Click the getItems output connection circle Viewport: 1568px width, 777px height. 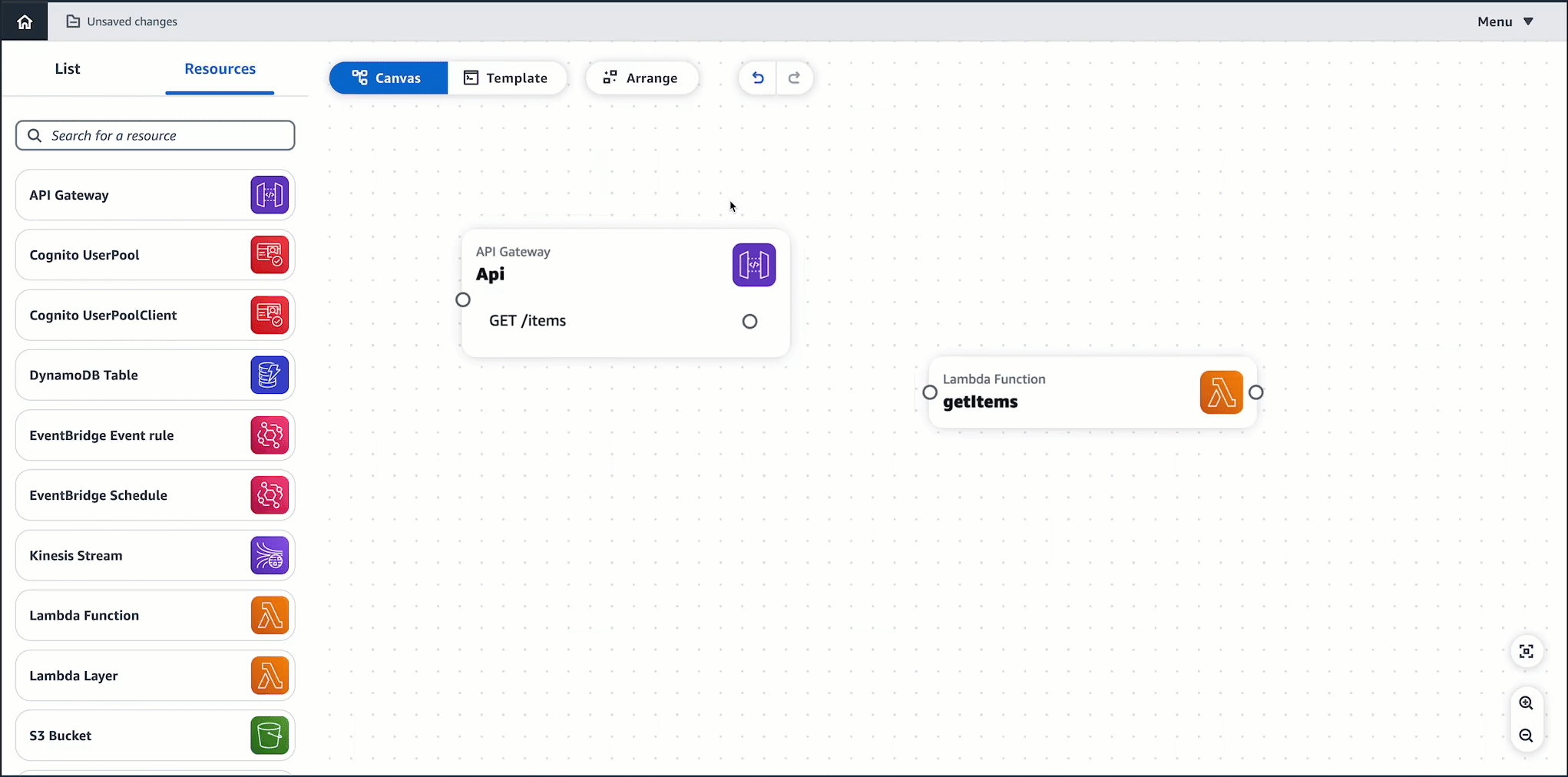coord(1256,392)
